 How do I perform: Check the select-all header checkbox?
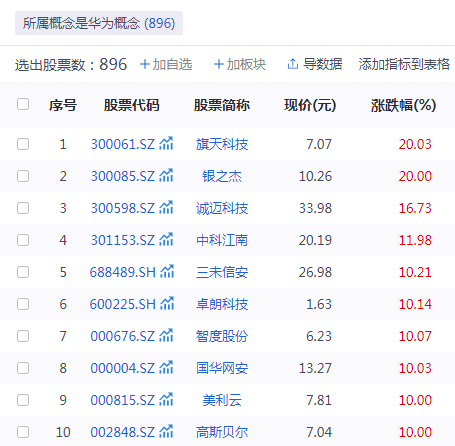[x=23, y=104]
